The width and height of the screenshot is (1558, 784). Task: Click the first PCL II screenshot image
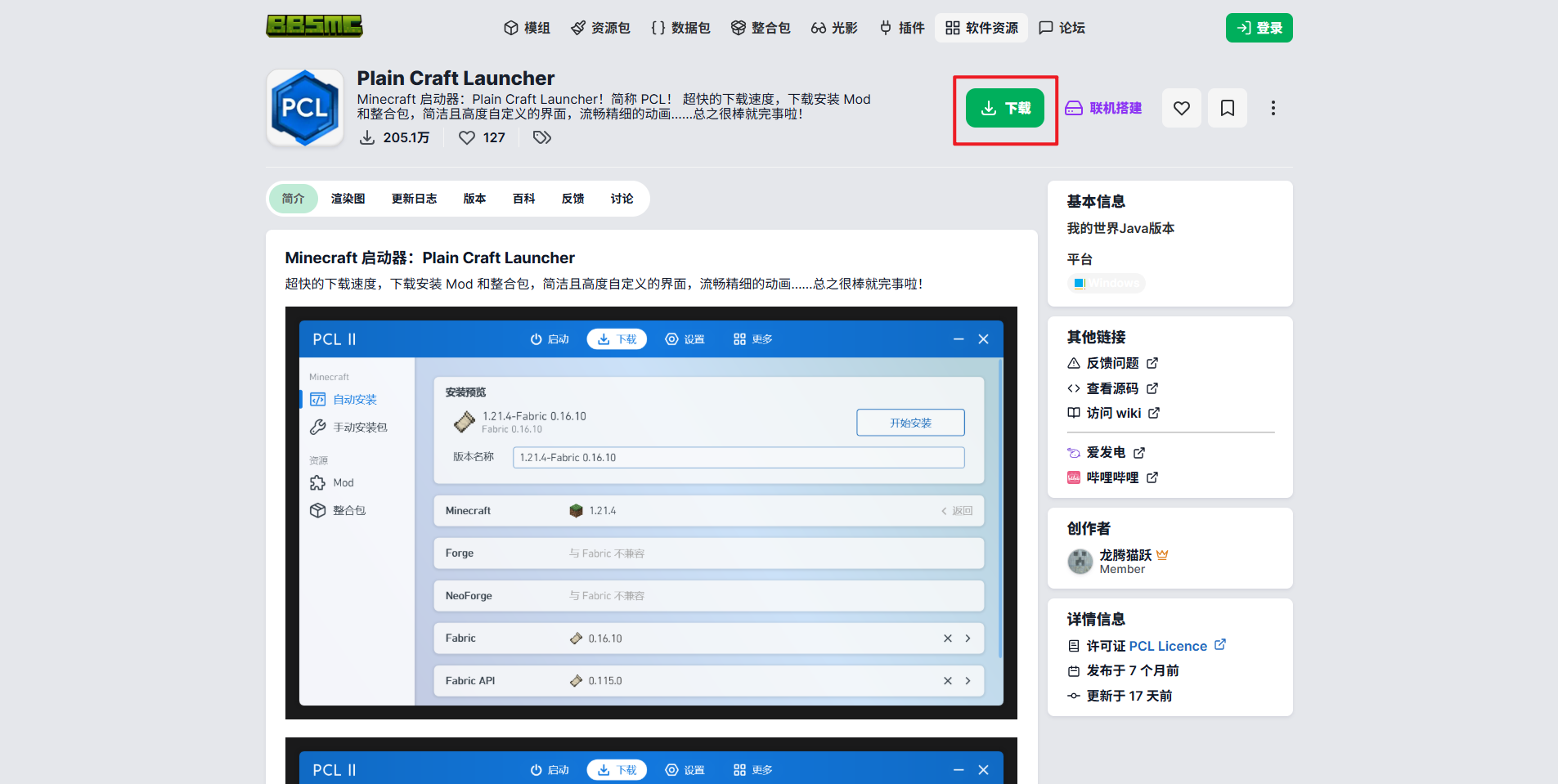click(651, 513)
